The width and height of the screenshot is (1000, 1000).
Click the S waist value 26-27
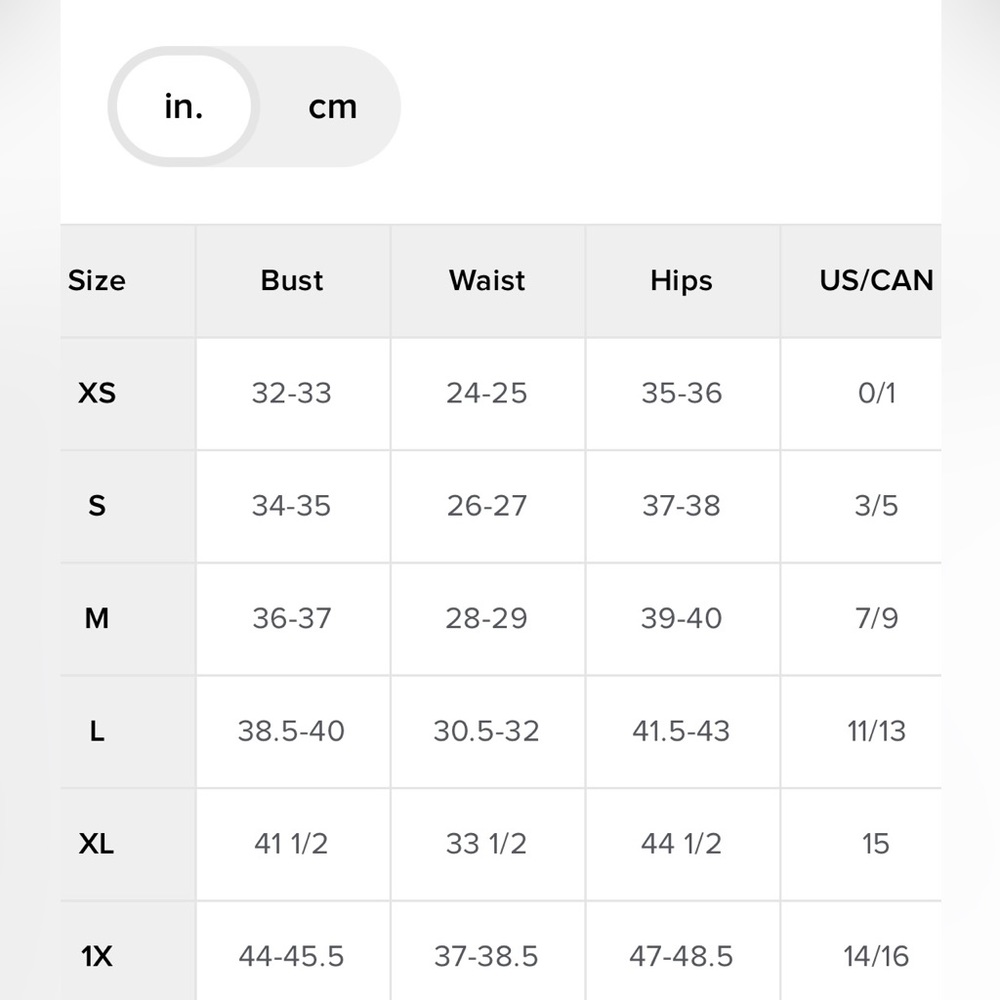coord(486,506)
